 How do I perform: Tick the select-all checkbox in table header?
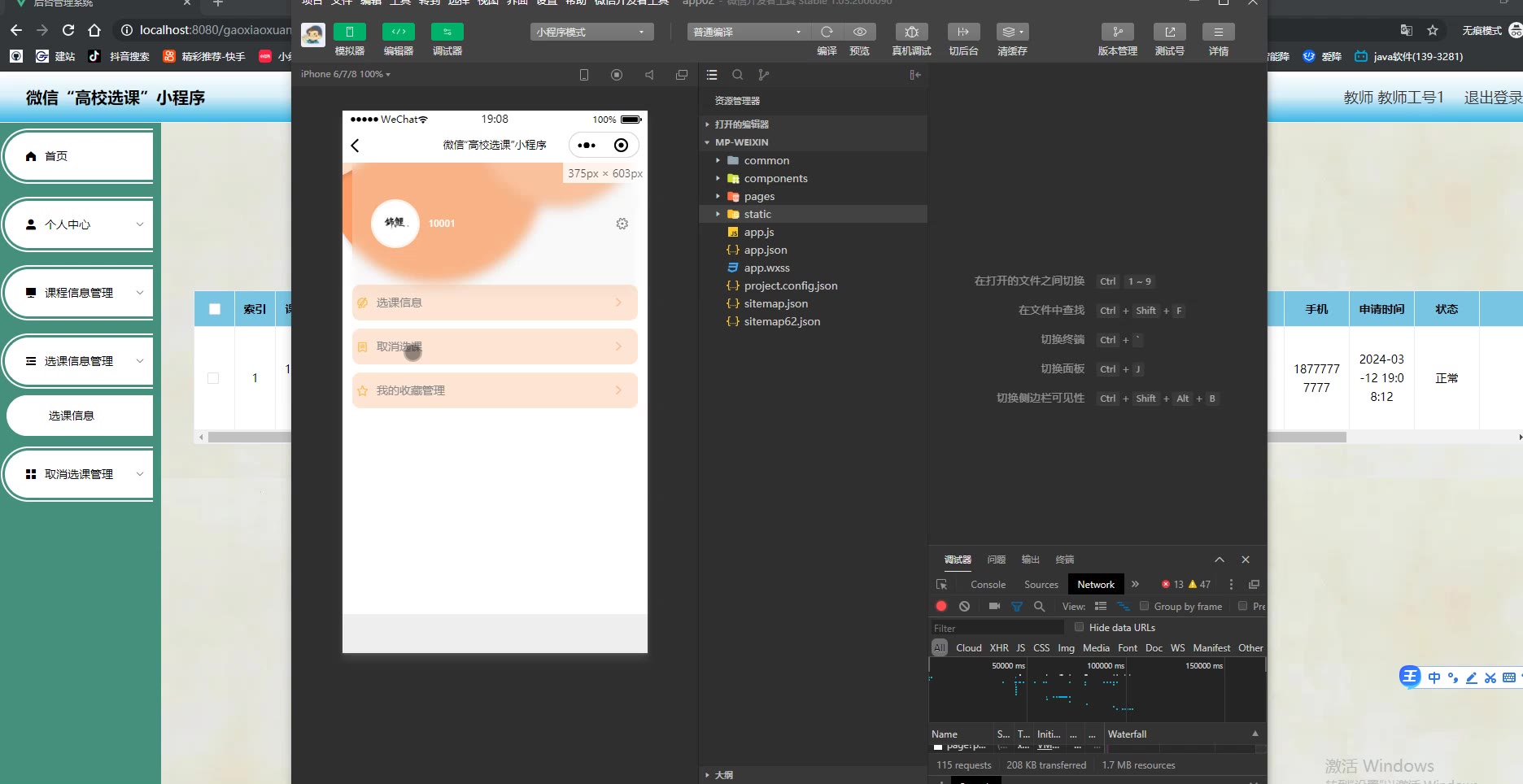(215, 309)
